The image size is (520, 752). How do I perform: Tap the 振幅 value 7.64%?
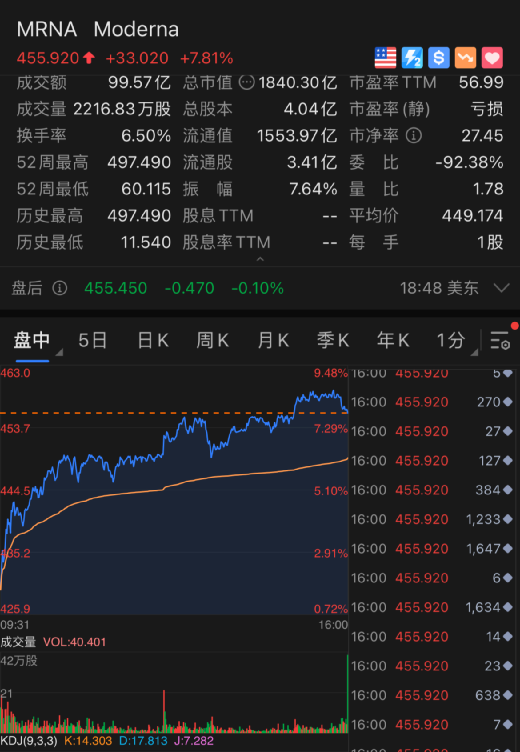pos(313,189)
